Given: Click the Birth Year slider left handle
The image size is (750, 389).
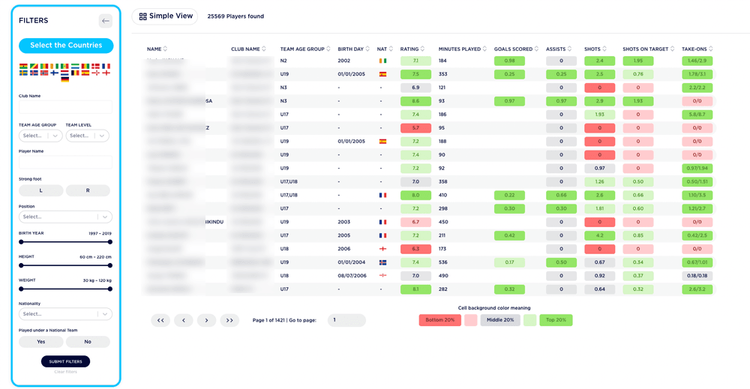Looking at the screenshot, I should pyautogui.click(x=21, y=242).
